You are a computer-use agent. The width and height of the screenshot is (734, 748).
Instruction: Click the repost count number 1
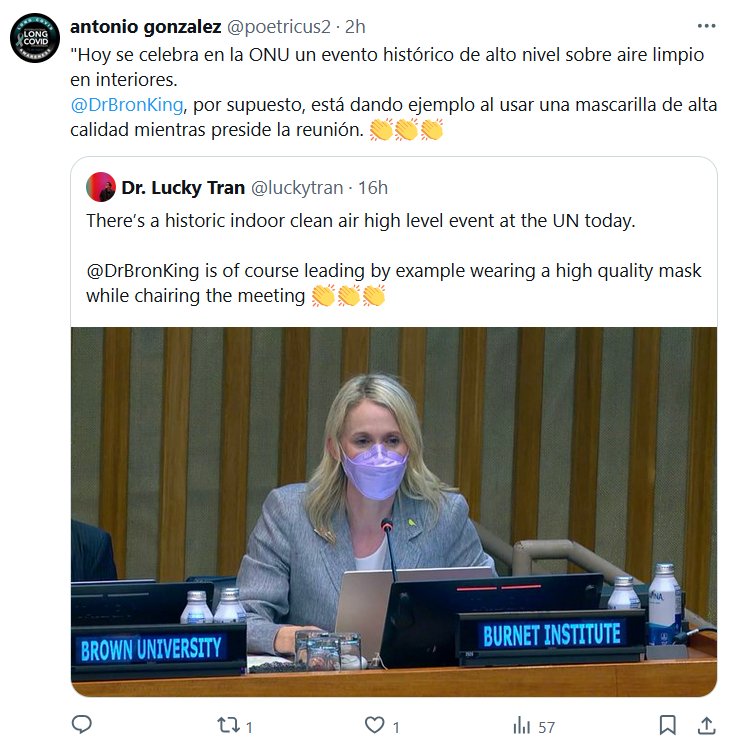(249, 727)
